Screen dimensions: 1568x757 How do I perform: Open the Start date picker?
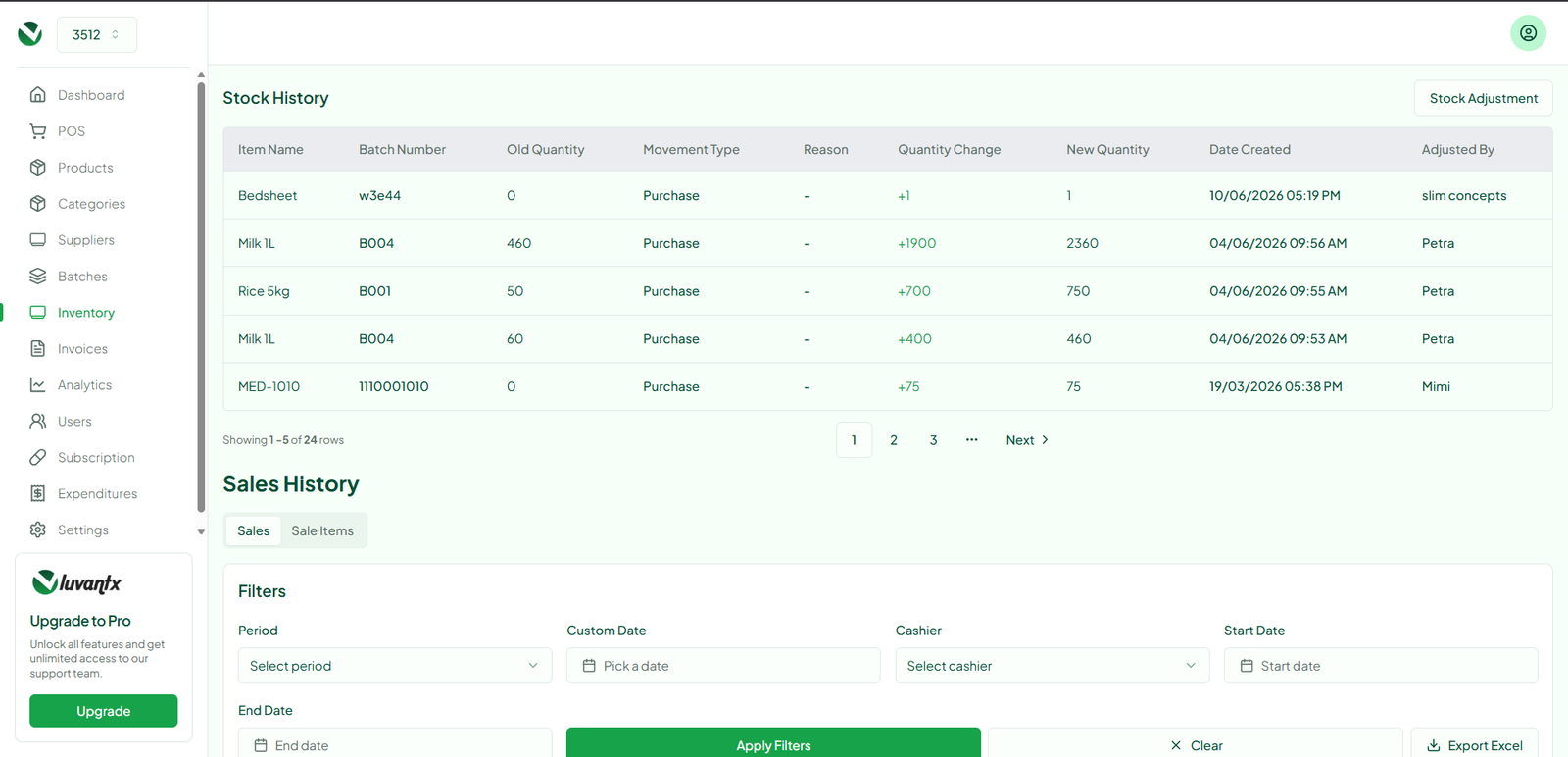(1381, 666)
